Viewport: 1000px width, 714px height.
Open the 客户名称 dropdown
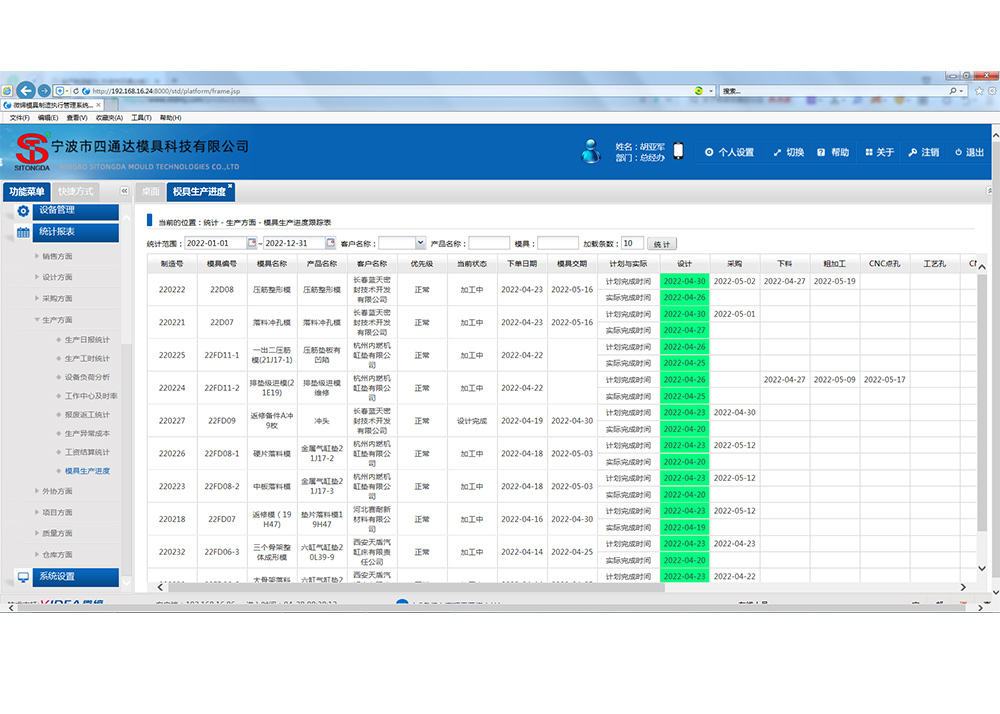(x=420, y=243)
